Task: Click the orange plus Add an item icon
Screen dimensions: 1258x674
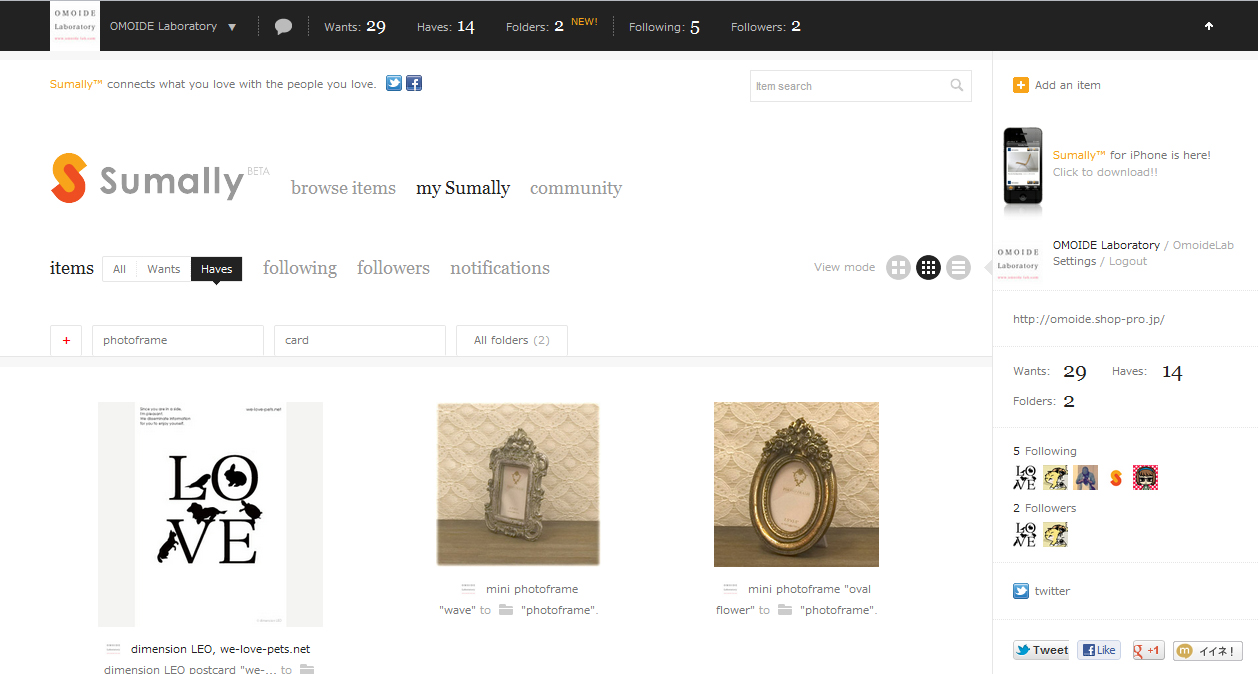Action: click(1021, 86)
